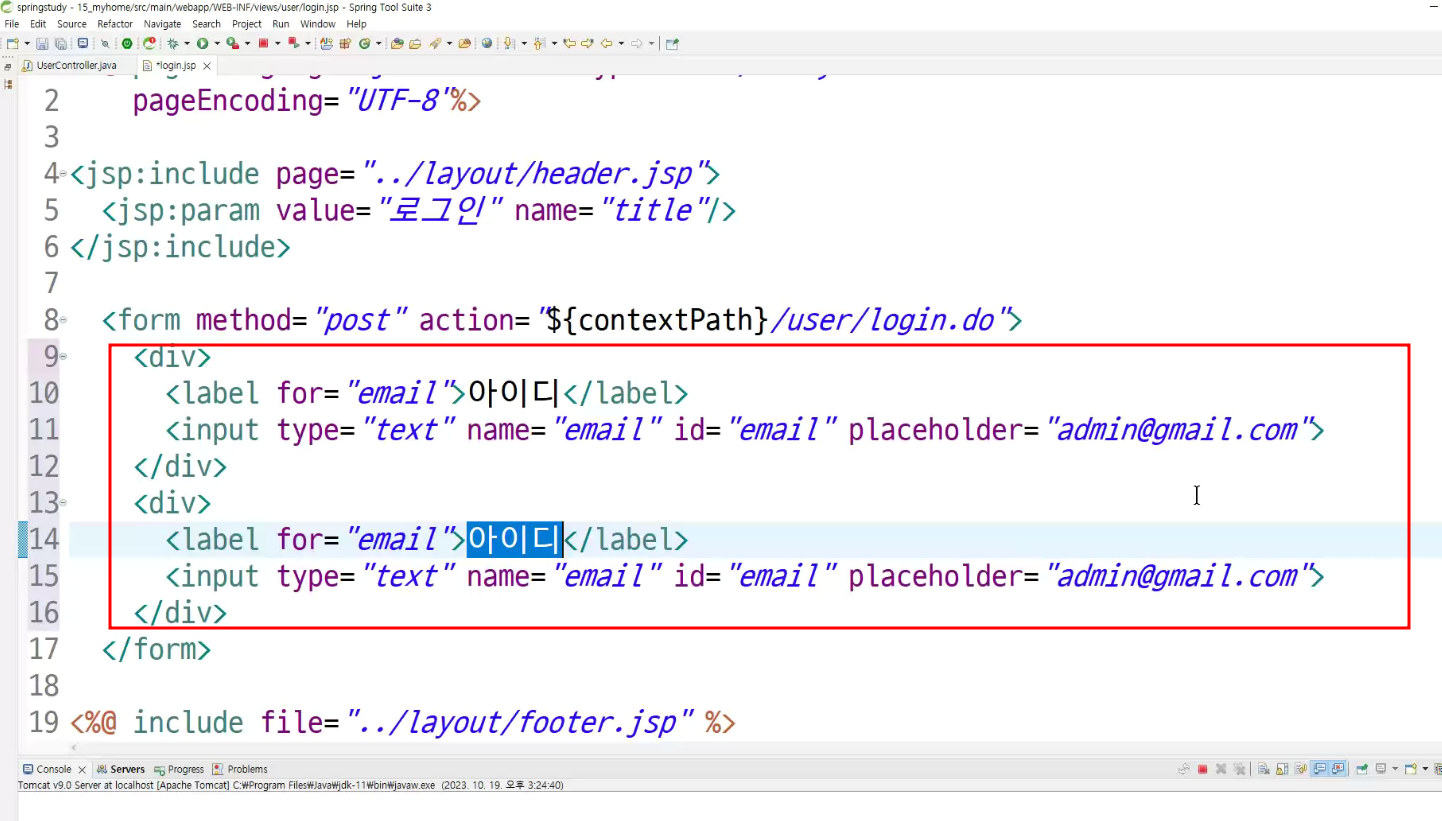Open the Display Selected Console dropdown arrow
1442x821 pixels.
[x=1395, y=769]
